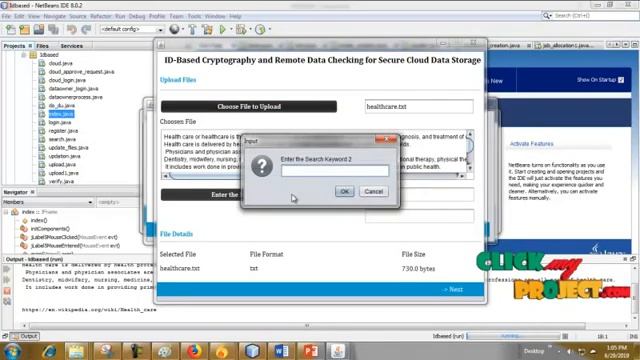Viewport: 640px width, 360px height.
Task: Open the Source menu
Action: tap(78, 16)
